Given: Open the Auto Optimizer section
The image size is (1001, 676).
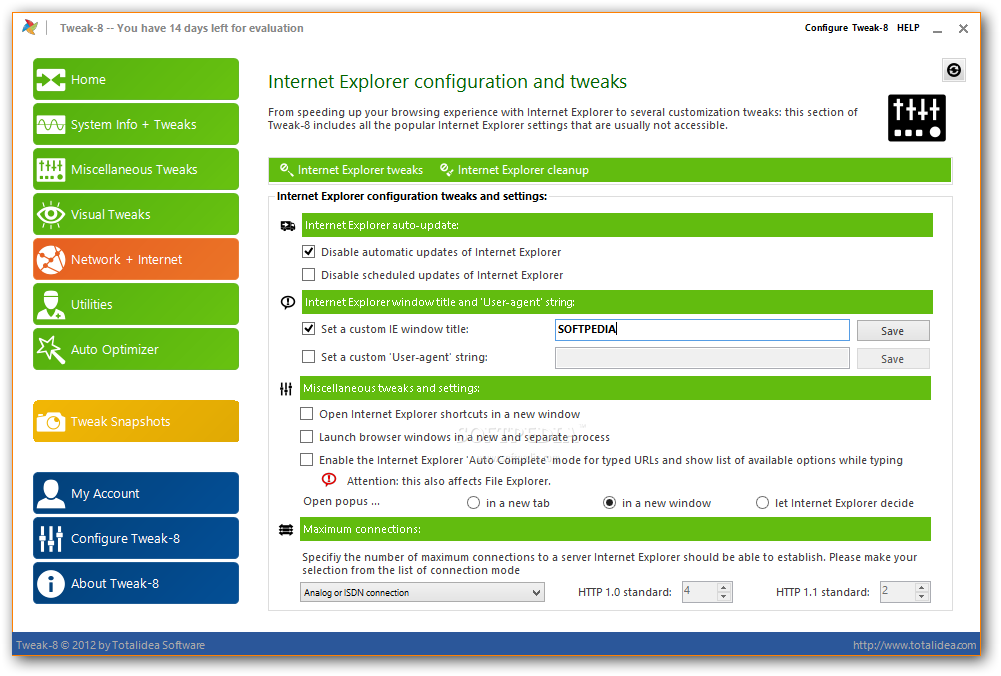Looking at the screenshot, I should click(136, 350).
